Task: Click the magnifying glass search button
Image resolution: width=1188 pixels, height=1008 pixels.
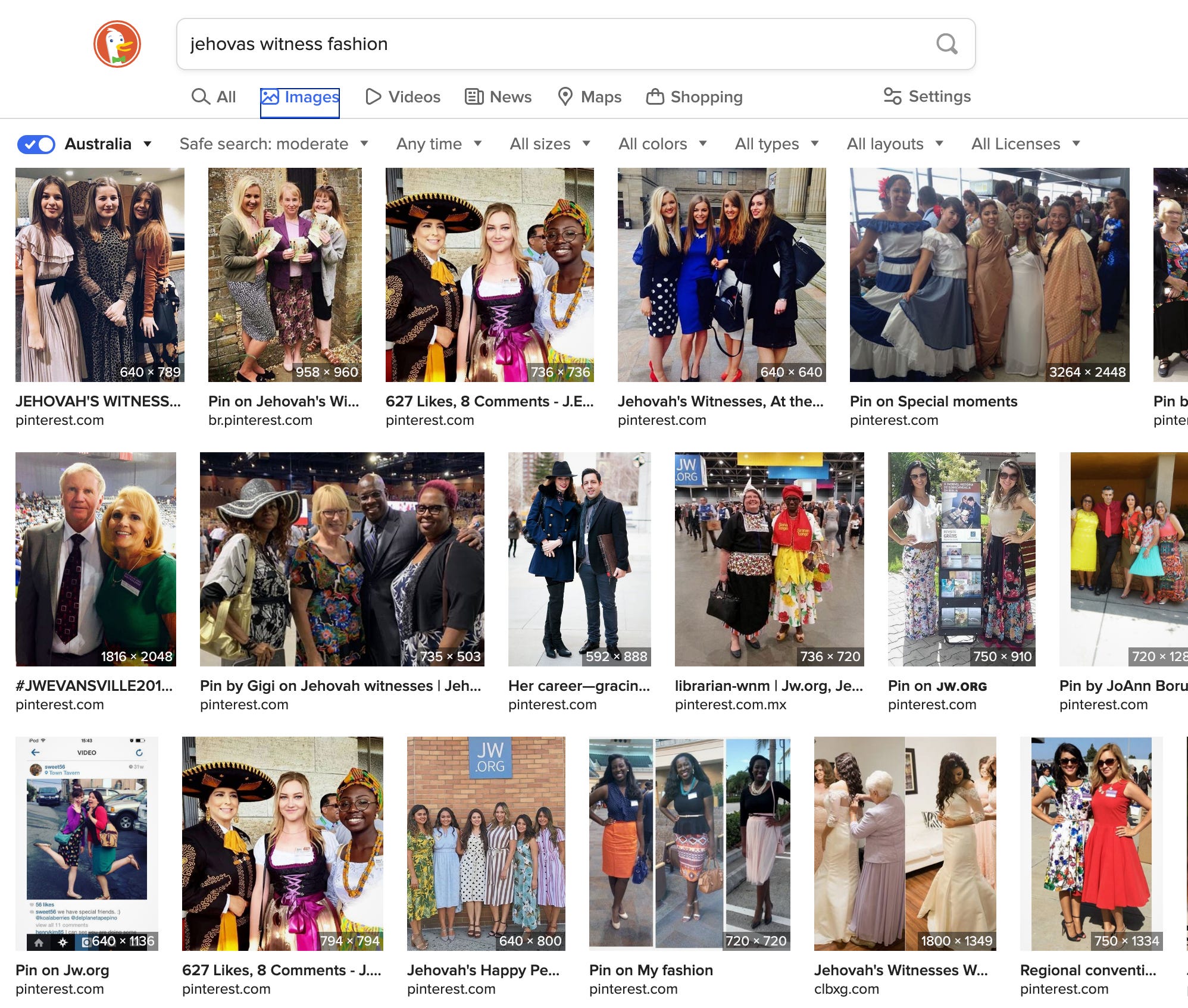Action: pyautogui.click(x=946, y=44)
